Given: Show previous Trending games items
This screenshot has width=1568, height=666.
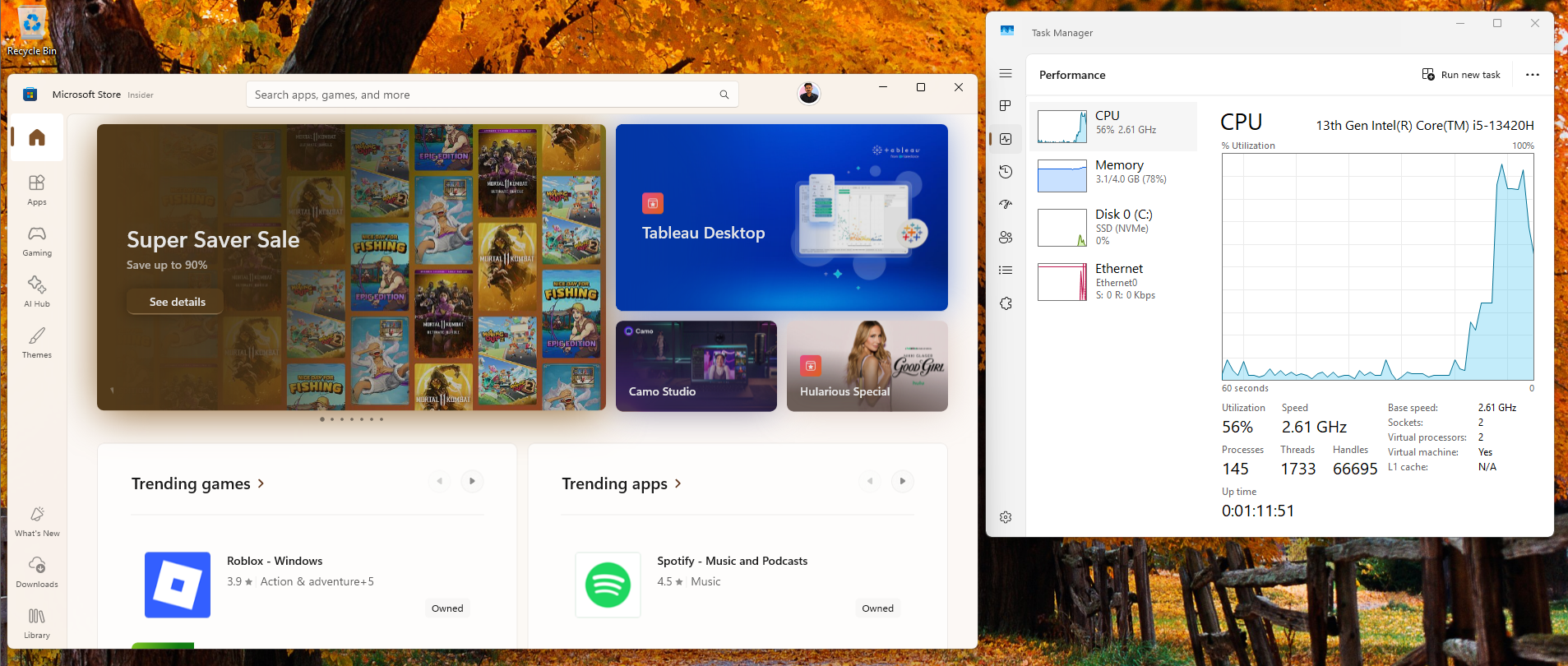Looking at the screenshot, I should click(x=440, y=481).
